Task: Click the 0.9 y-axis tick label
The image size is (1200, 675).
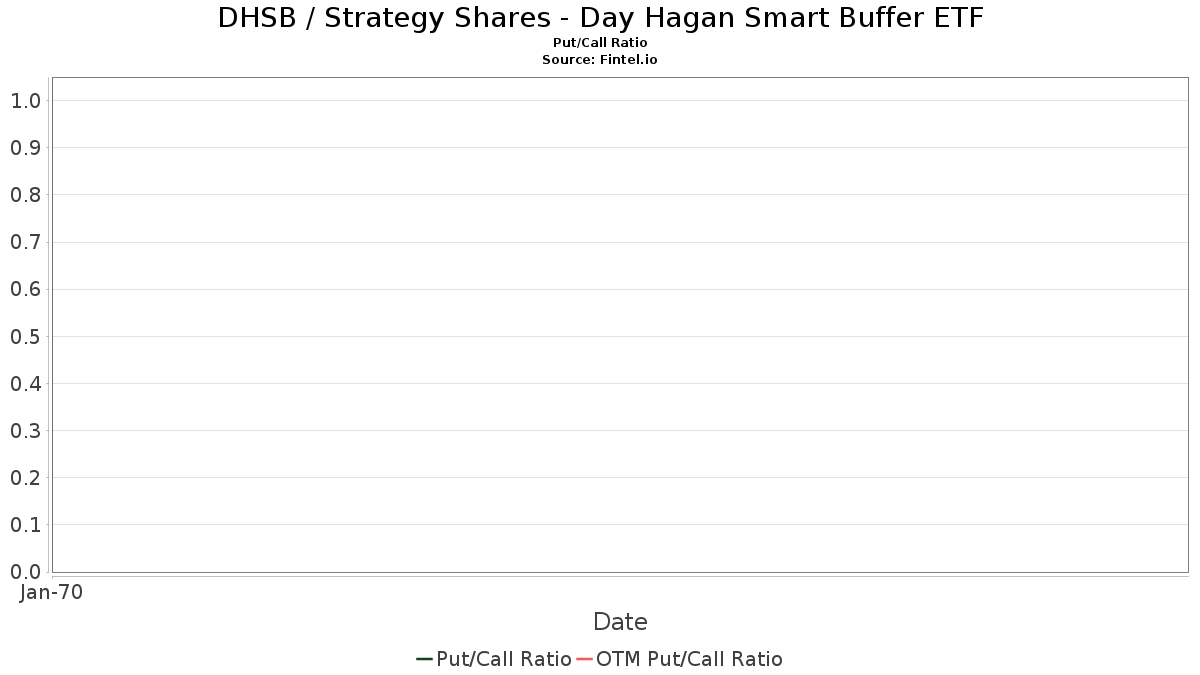Action: (26, 148)
